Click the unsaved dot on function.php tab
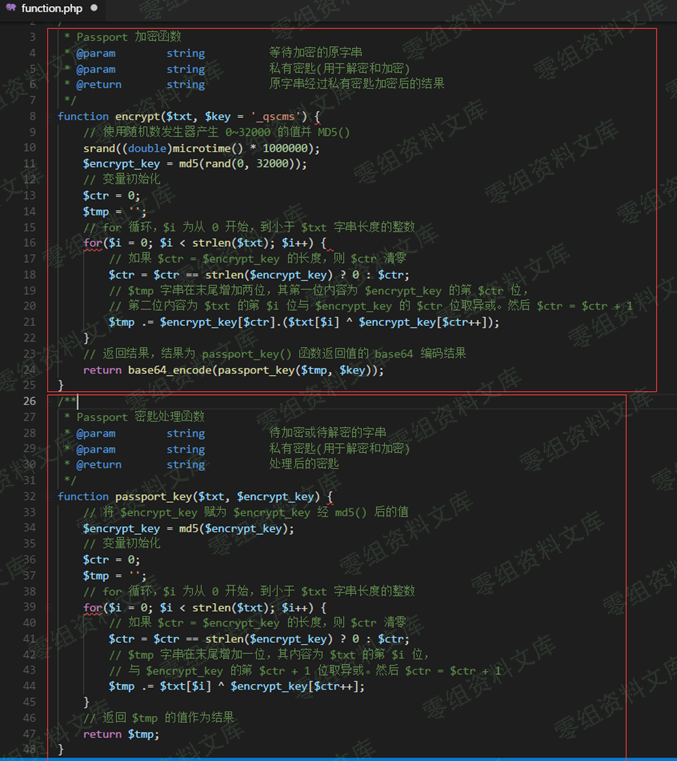This screenshot has height=761, width=677. [95, 8]
